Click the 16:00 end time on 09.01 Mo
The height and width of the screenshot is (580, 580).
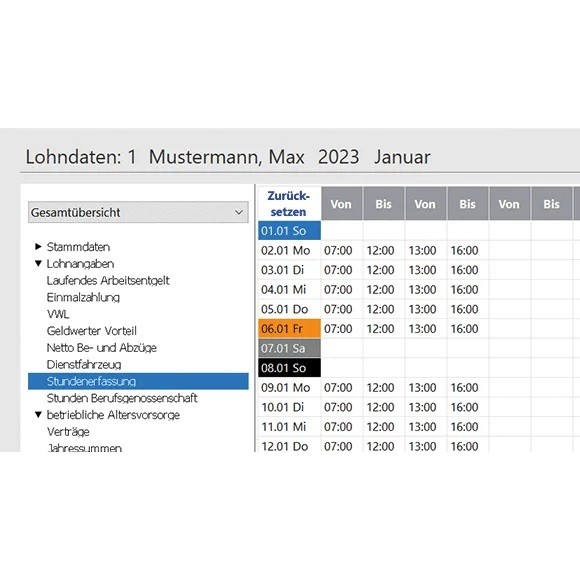(465, 387)
